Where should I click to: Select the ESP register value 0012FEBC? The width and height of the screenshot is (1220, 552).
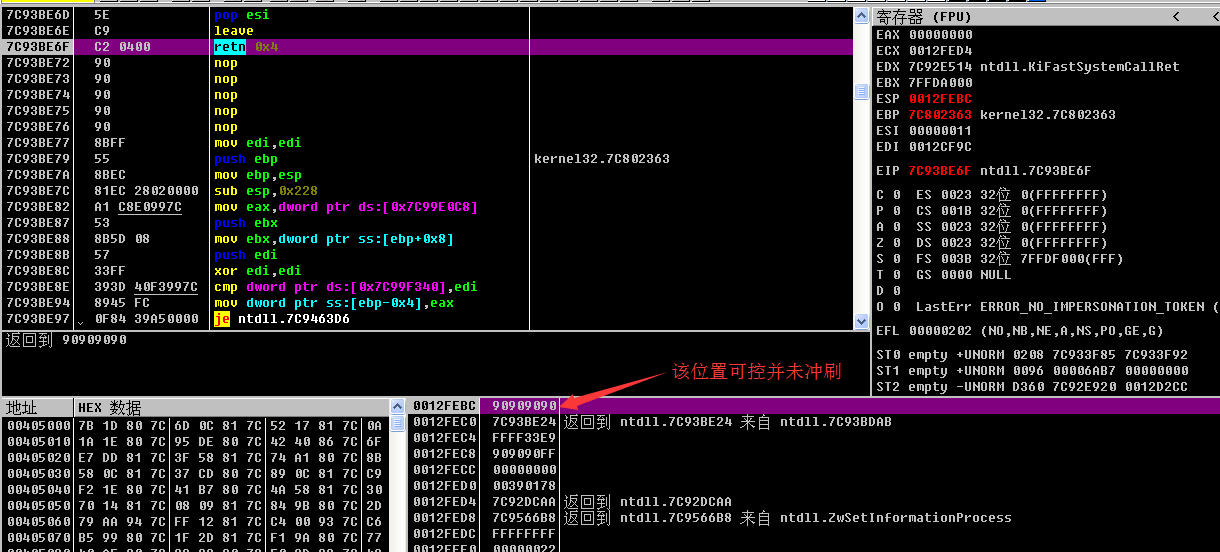point(940,99)
